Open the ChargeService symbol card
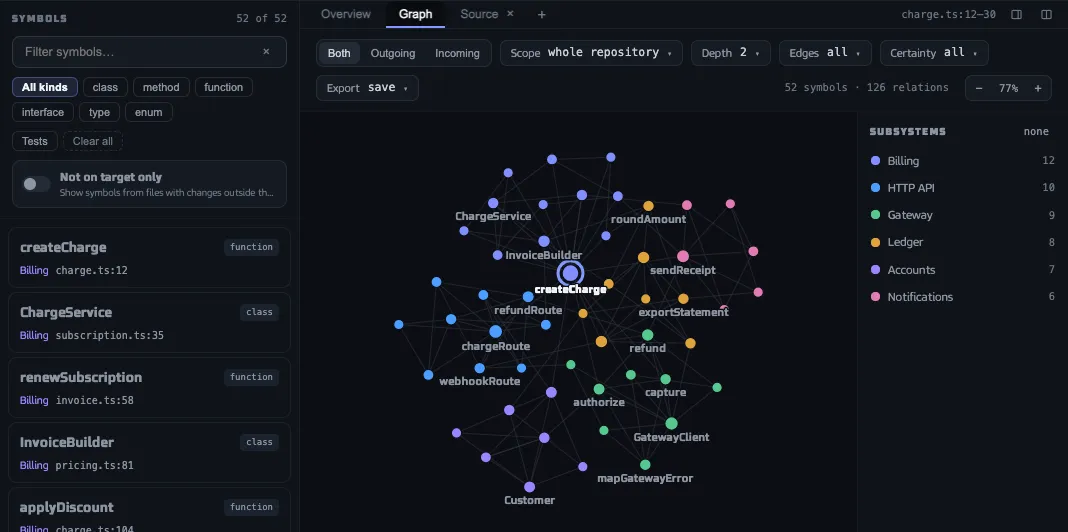The height and width of the screenshot is (532, 1068). click(149, 323)
